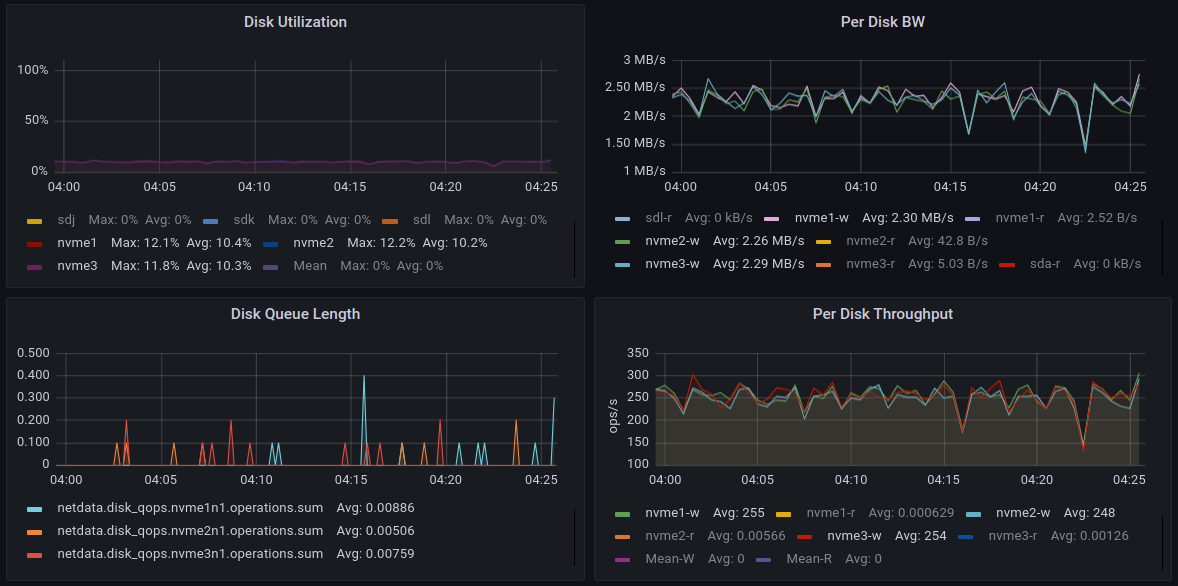Toggle the netdata.disk_qops.nvme2n1.operations.sum series

click(x=190, y=531)
